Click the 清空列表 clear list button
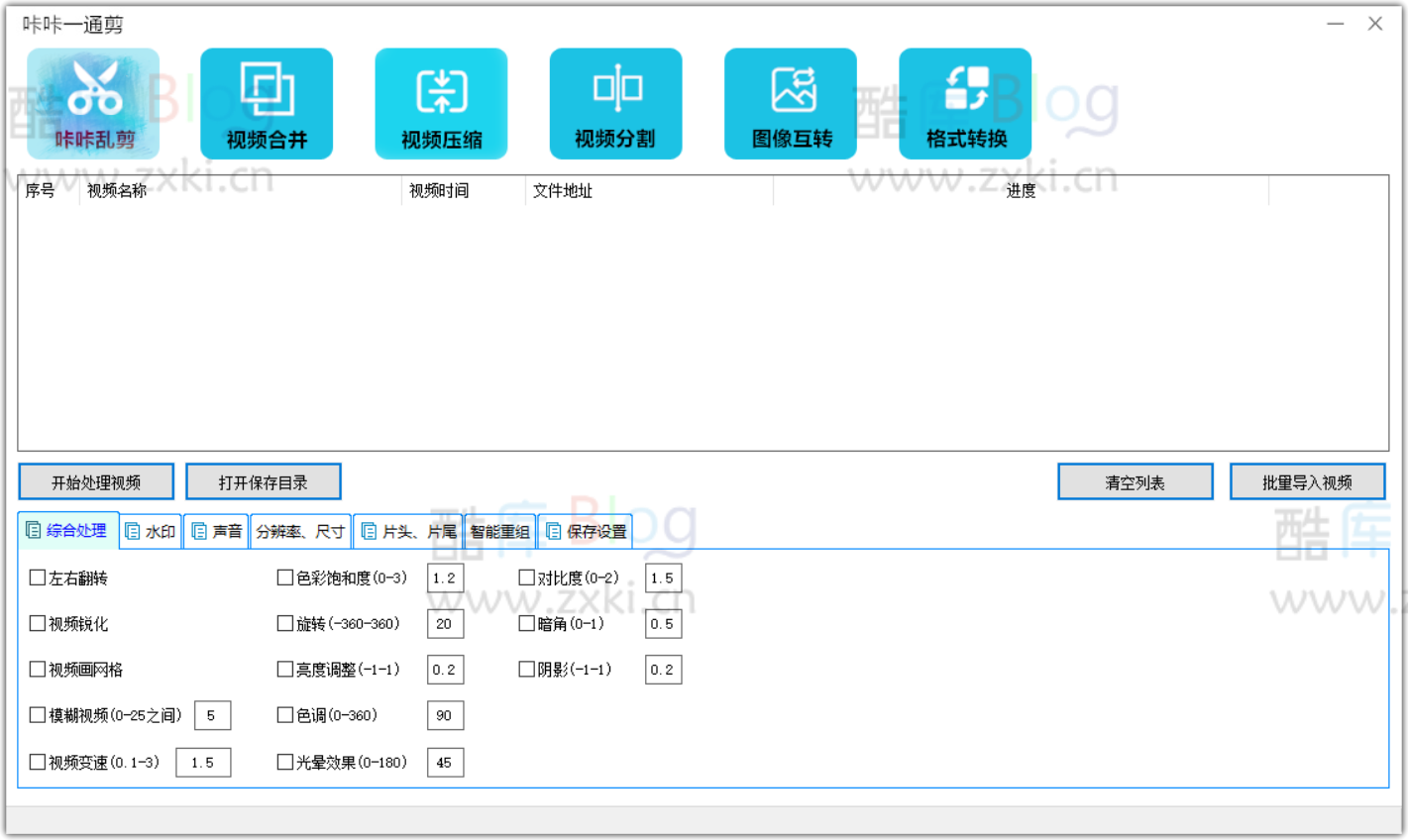 click(x=1135, y=481)
